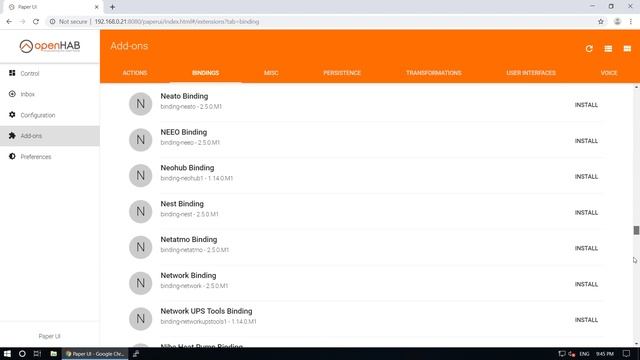
Task: Refresh the add-ons list icon
Action: (x=589, y=49)
